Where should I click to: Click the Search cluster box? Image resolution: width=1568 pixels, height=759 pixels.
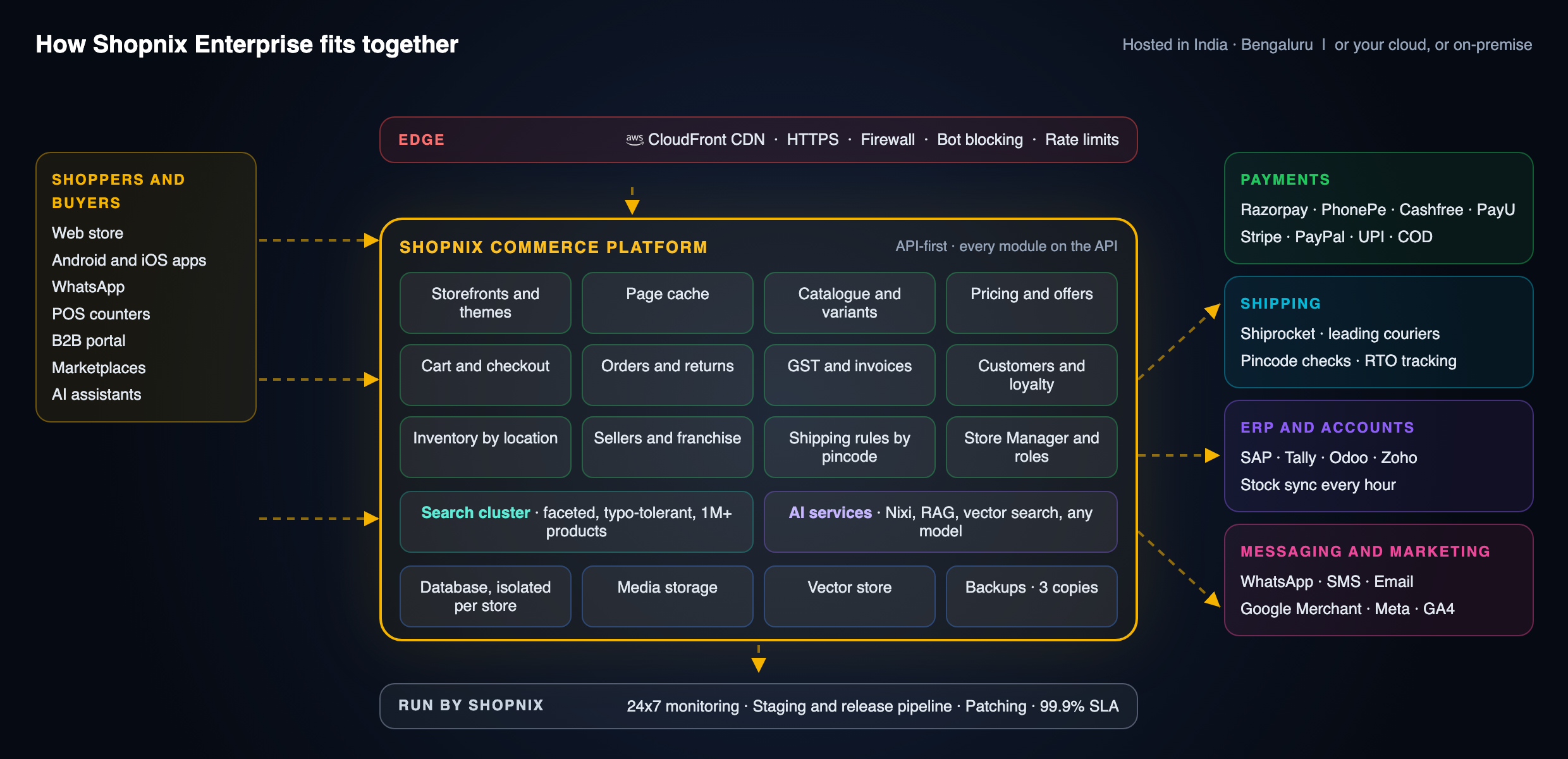(x=577, y=522)
